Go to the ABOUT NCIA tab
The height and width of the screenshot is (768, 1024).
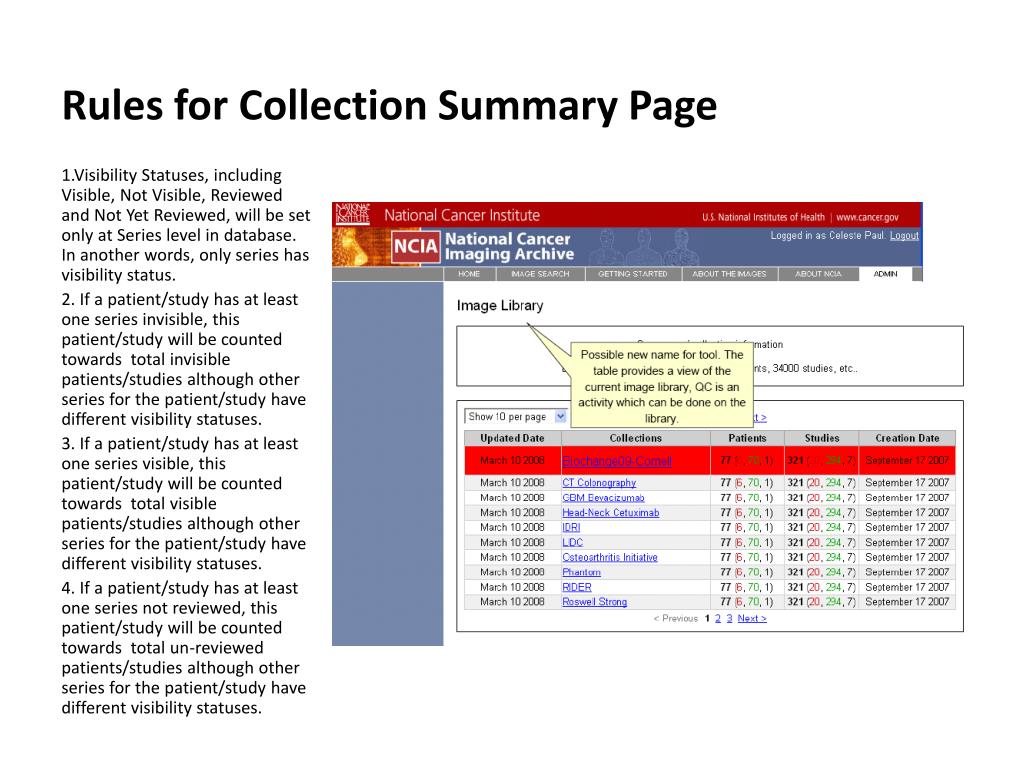[x=818, y=274]
